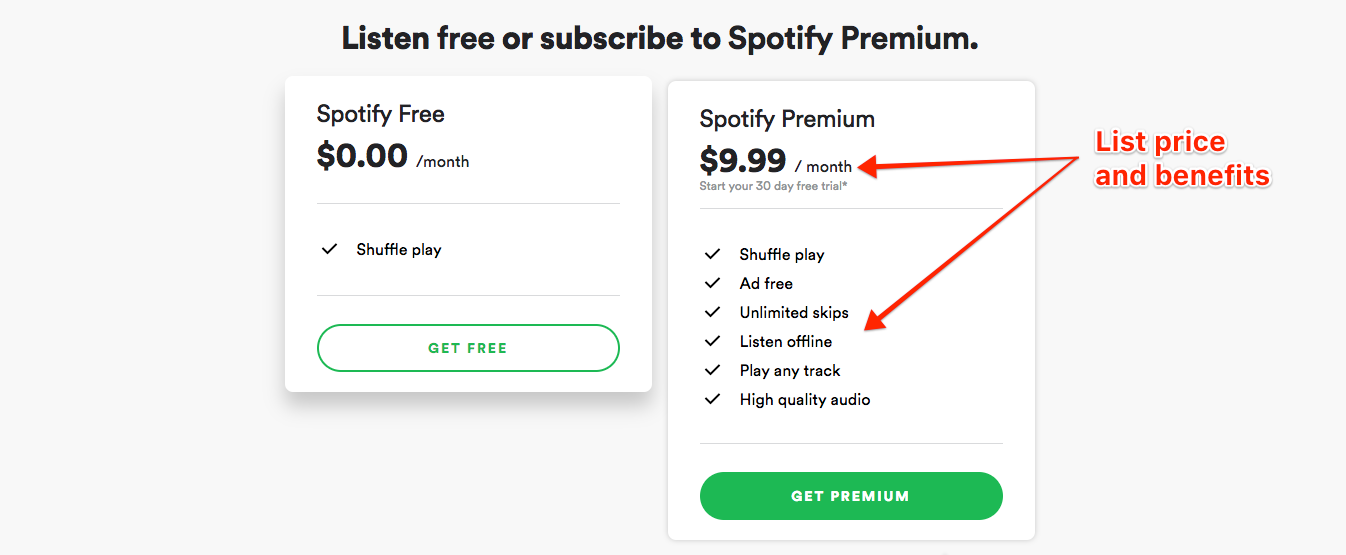
Task: Click the Unlimited skips feature text
Action: (x=794, y=313)
